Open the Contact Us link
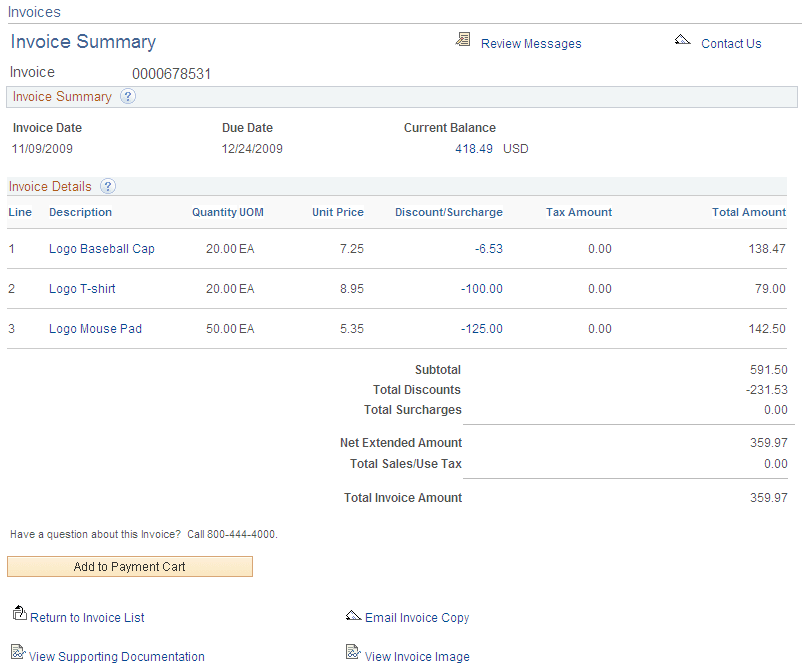 click(731, 43)
